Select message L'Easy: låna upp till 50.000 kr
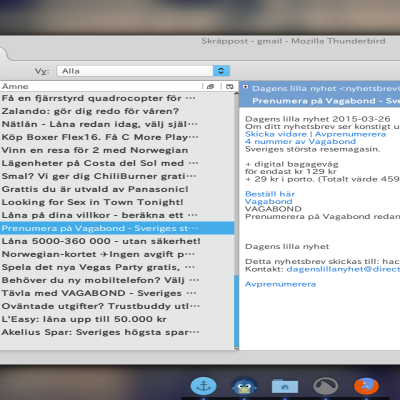This screenshot has height=400, width=400. (x=117, y=319)
